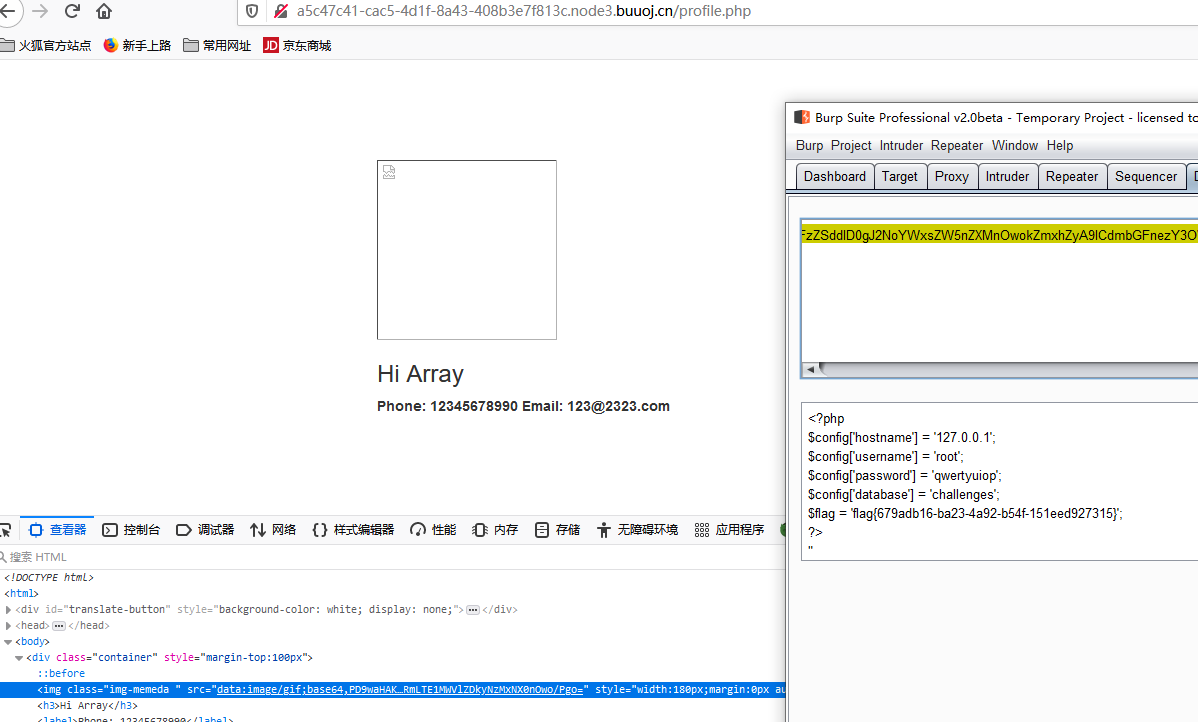This screenshot has height=722, width=1198.
Task: Click the shield tracking protection icon
Action: 251,11
